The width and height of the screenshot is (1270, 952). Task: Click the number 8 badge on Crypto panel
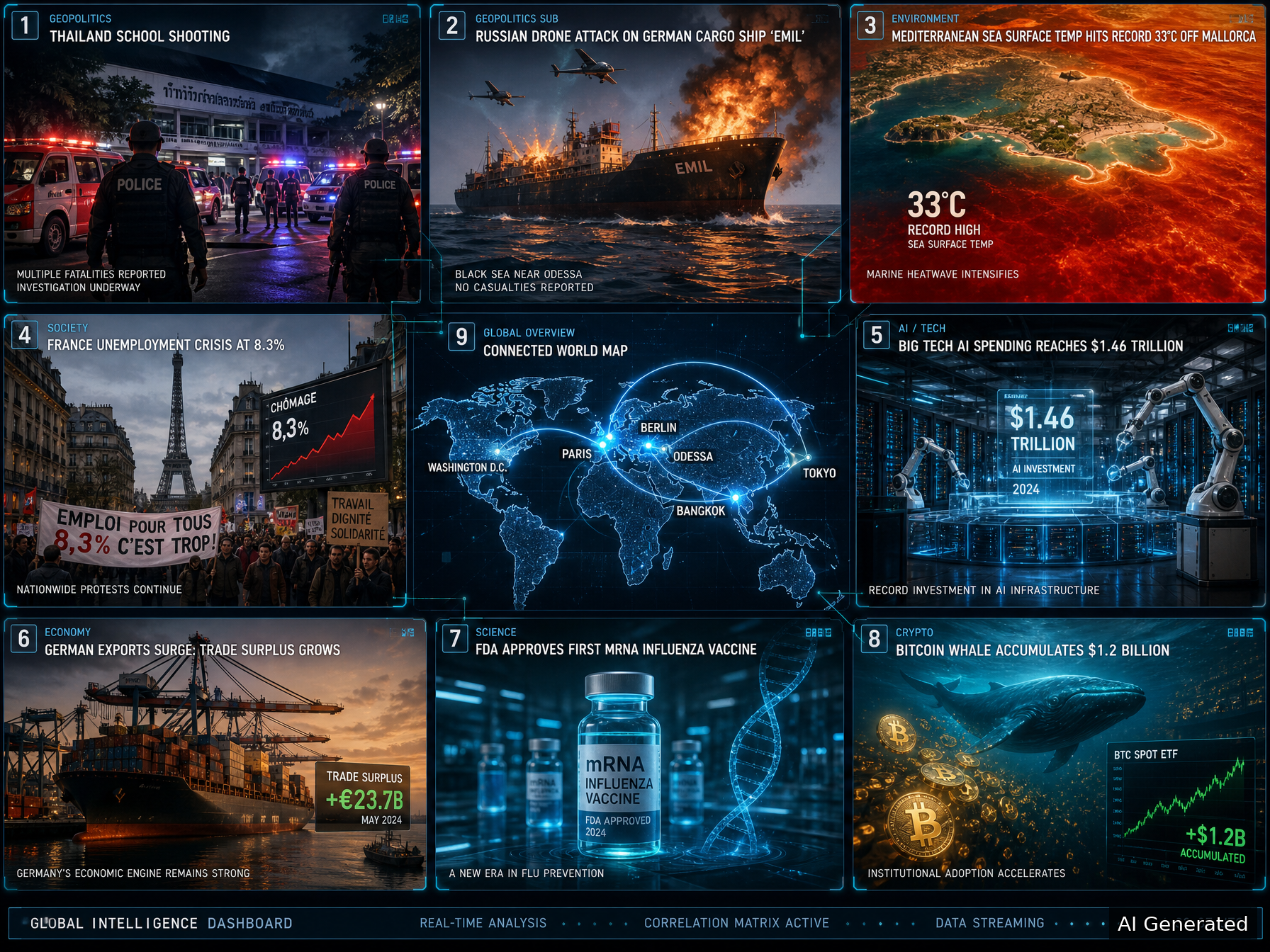click(874, 639)
